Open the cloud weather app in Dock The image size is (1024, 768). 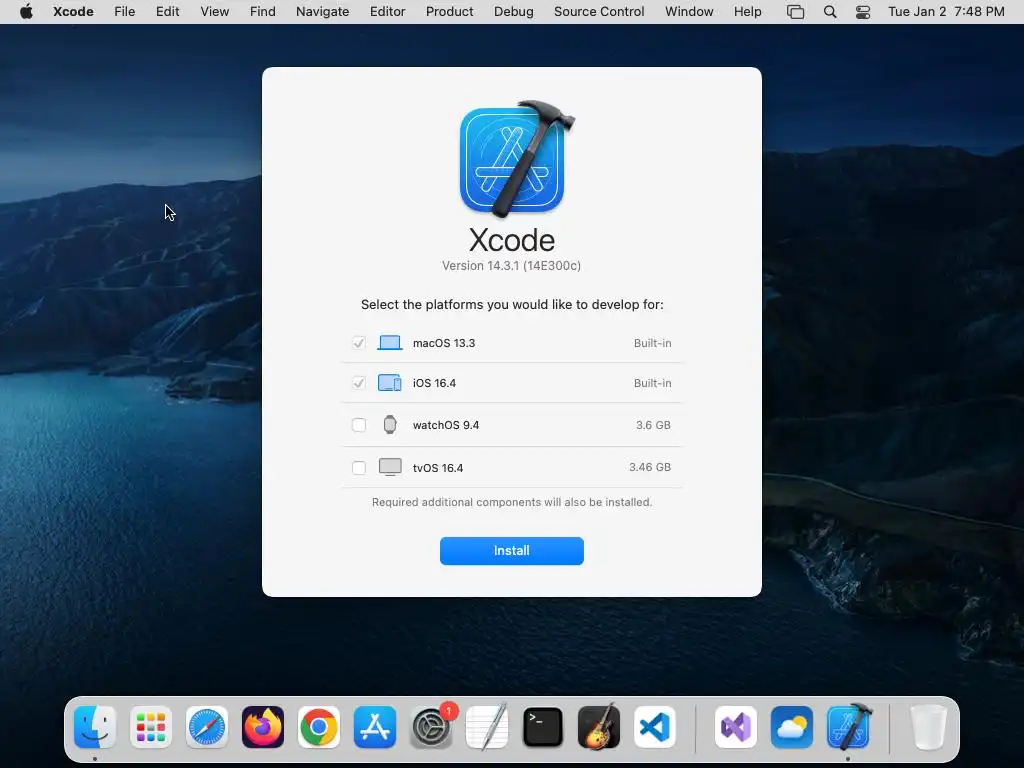pyautogui.click(x=792, y=727)
